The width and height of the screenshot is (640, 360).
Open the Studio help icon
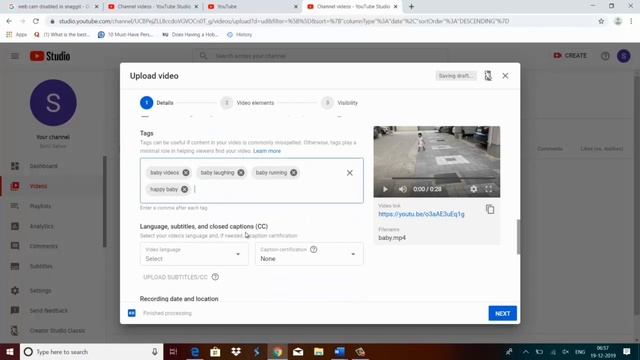click(605, 56)
